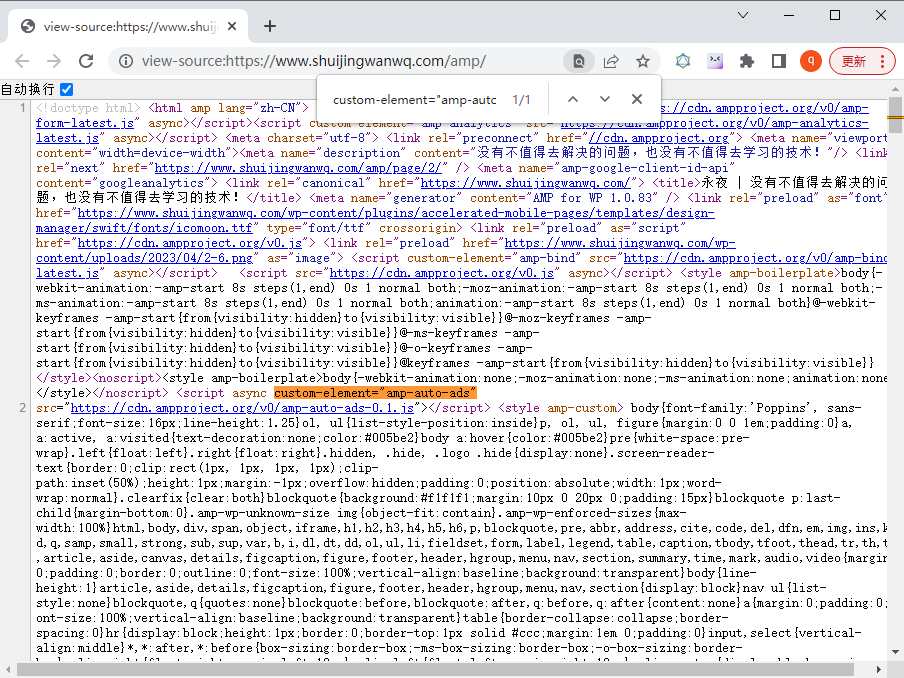Viewport: 904px width, 678px height.
Task: Open the Extensions puzzle piece menu
Action: tap(746, 61)
